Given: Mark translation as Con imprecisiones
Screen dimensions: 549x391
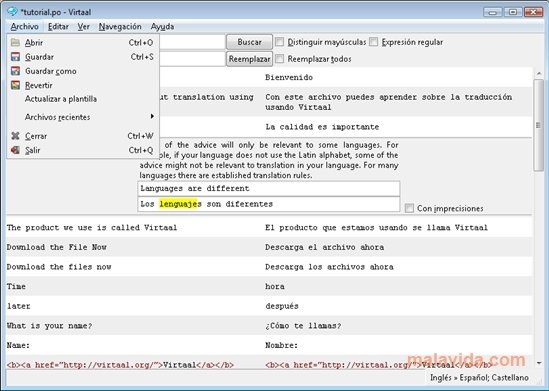Looking at the screenshot, I should (x=409, y=208).
